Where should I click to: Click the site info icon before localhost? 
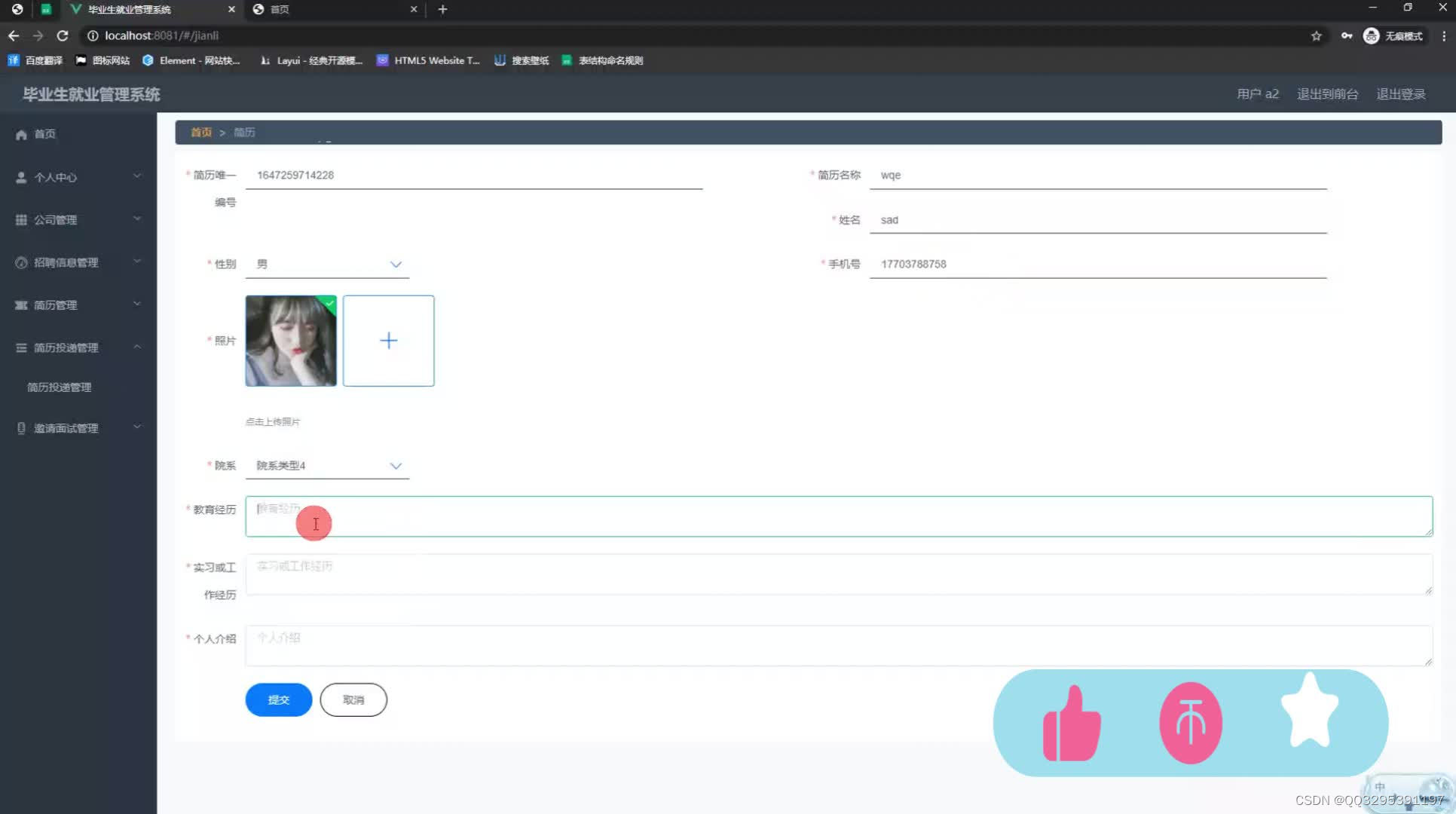pos(93,35)
